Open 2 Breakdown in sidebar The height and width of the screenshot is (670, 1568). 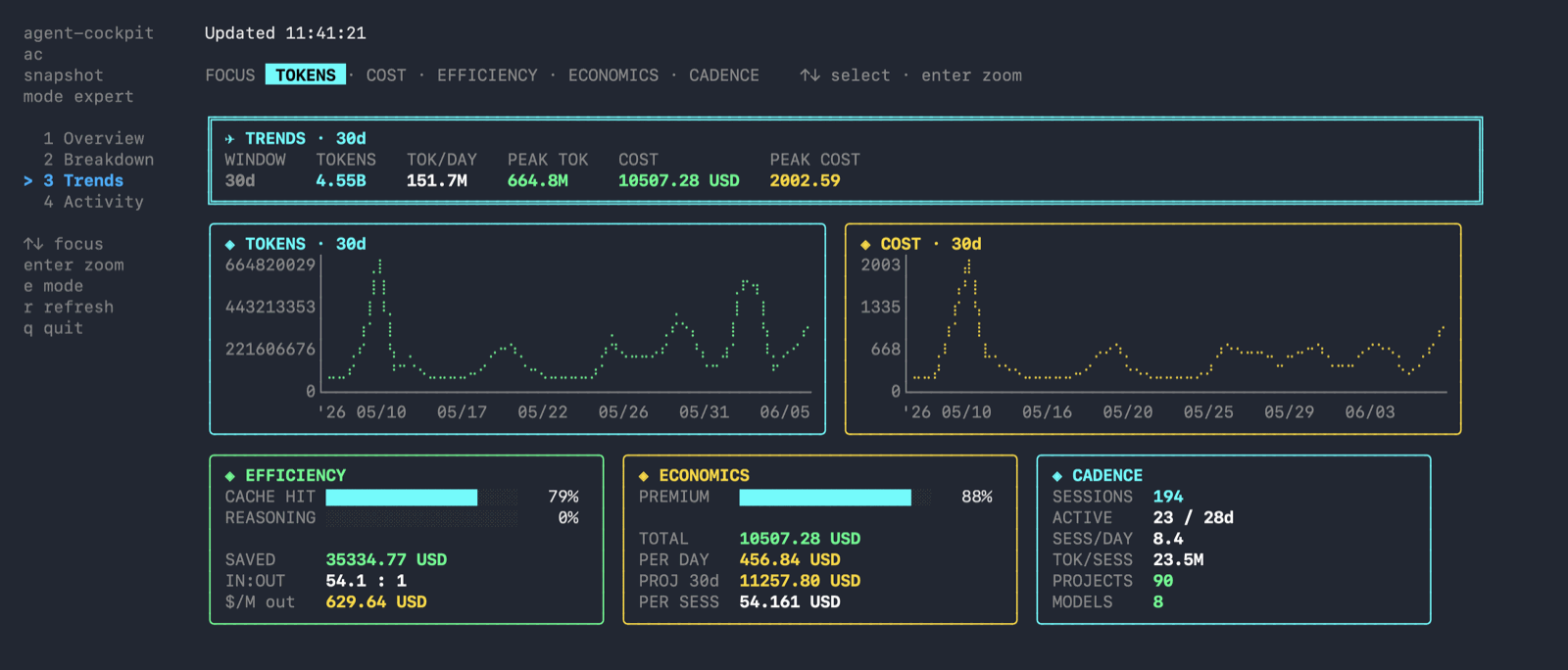pyautogui.click(x=99, y=160)
